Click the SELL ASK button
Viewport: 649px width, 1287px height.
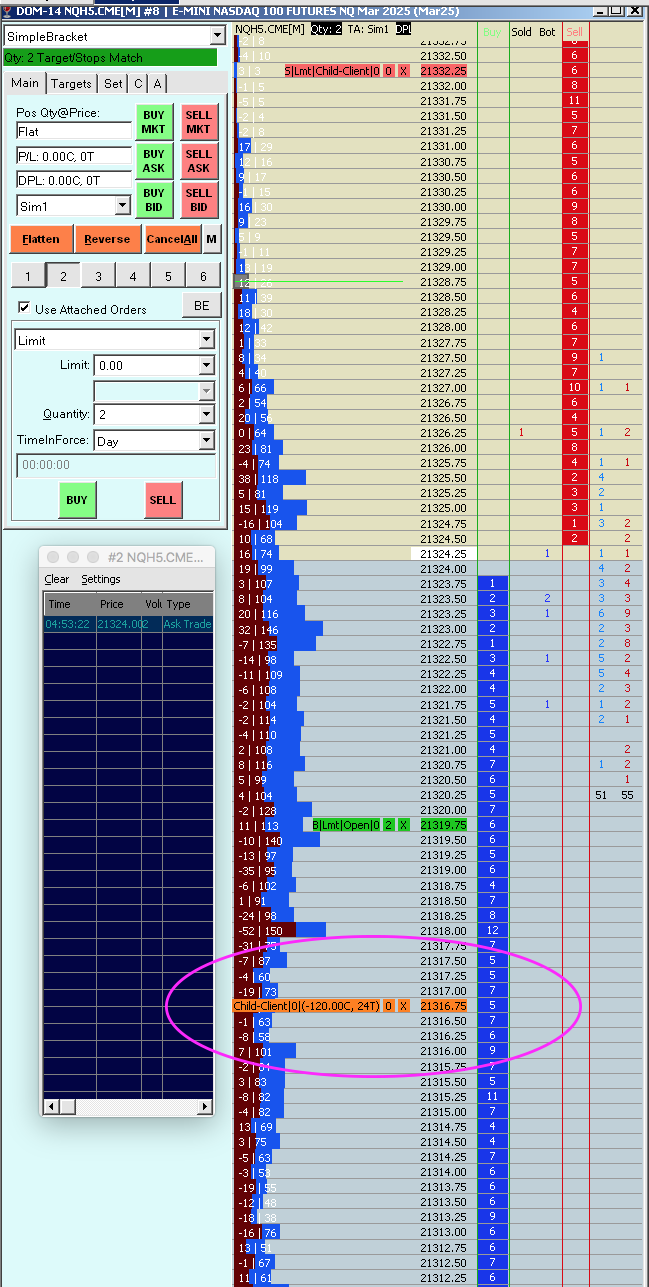tap(199, 161)
